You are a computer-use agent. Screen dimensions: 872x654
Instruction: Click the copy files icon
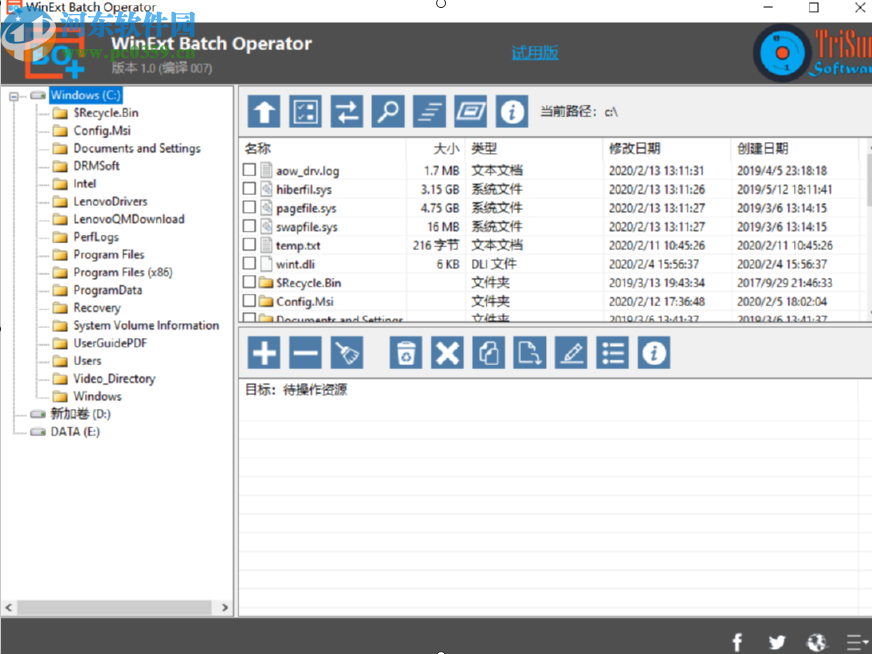(488, 352)
